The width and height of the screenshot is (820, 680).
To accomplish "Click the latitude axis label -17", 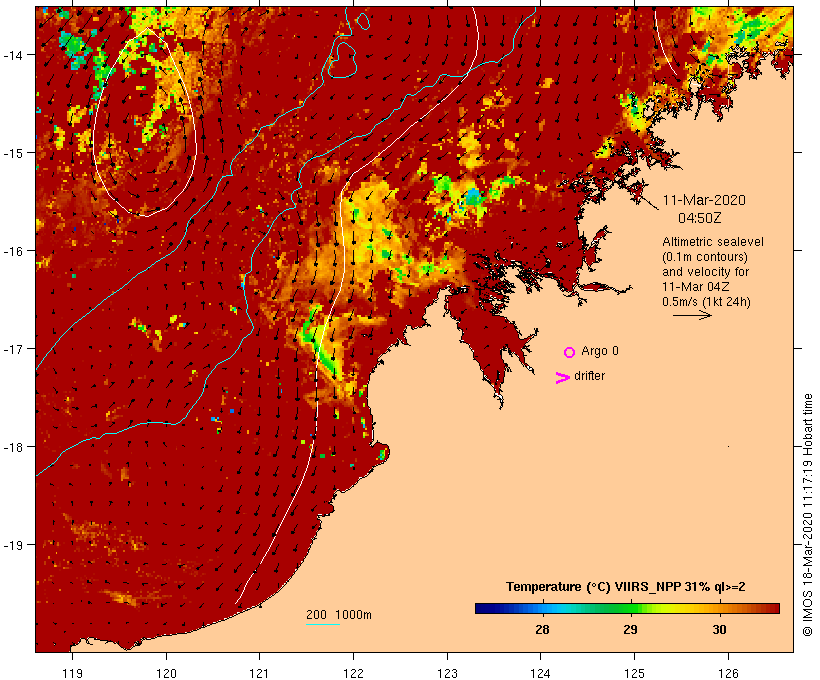I will (x=13, y=349).
